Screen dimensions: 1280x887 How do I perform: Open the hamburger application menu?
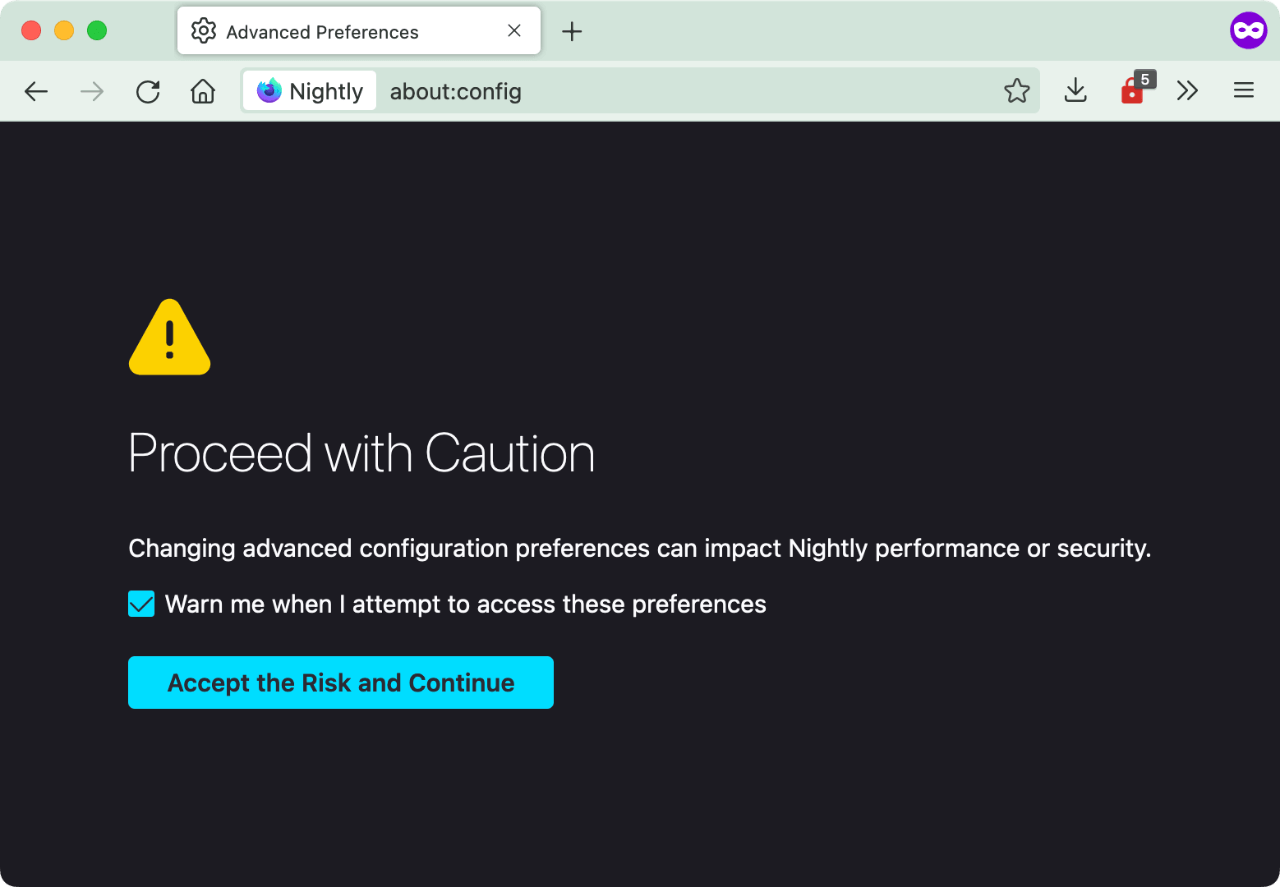tap(1243, 90)
